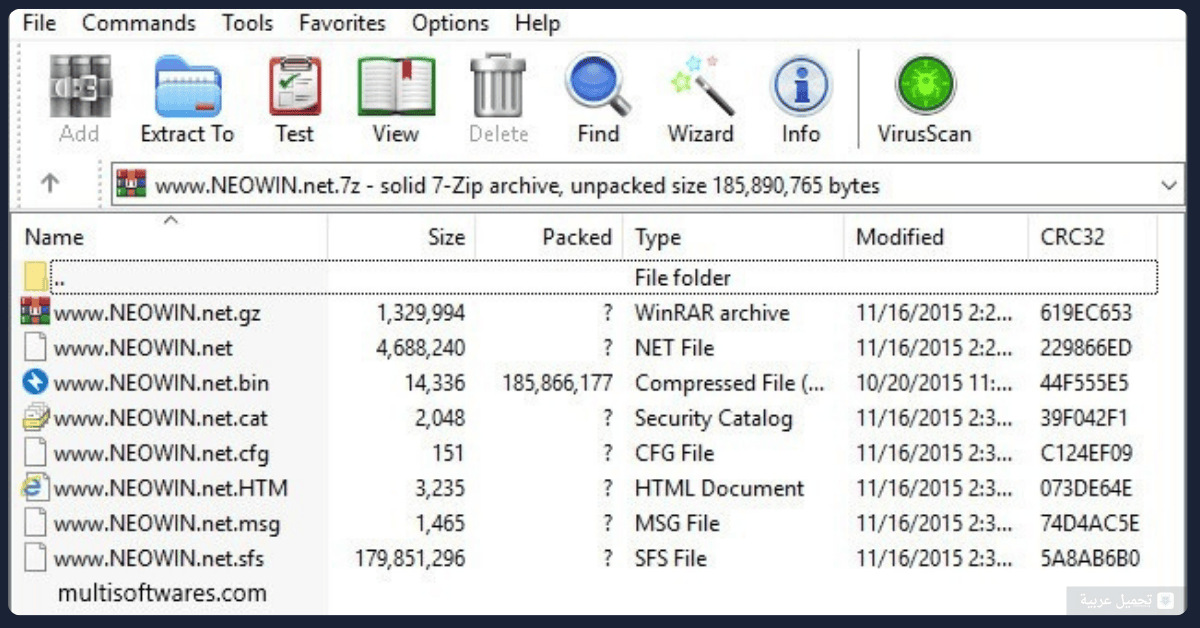Open the Commands menu
The width and height of the screenshot is (1200, 628).
tap(139, 23)
